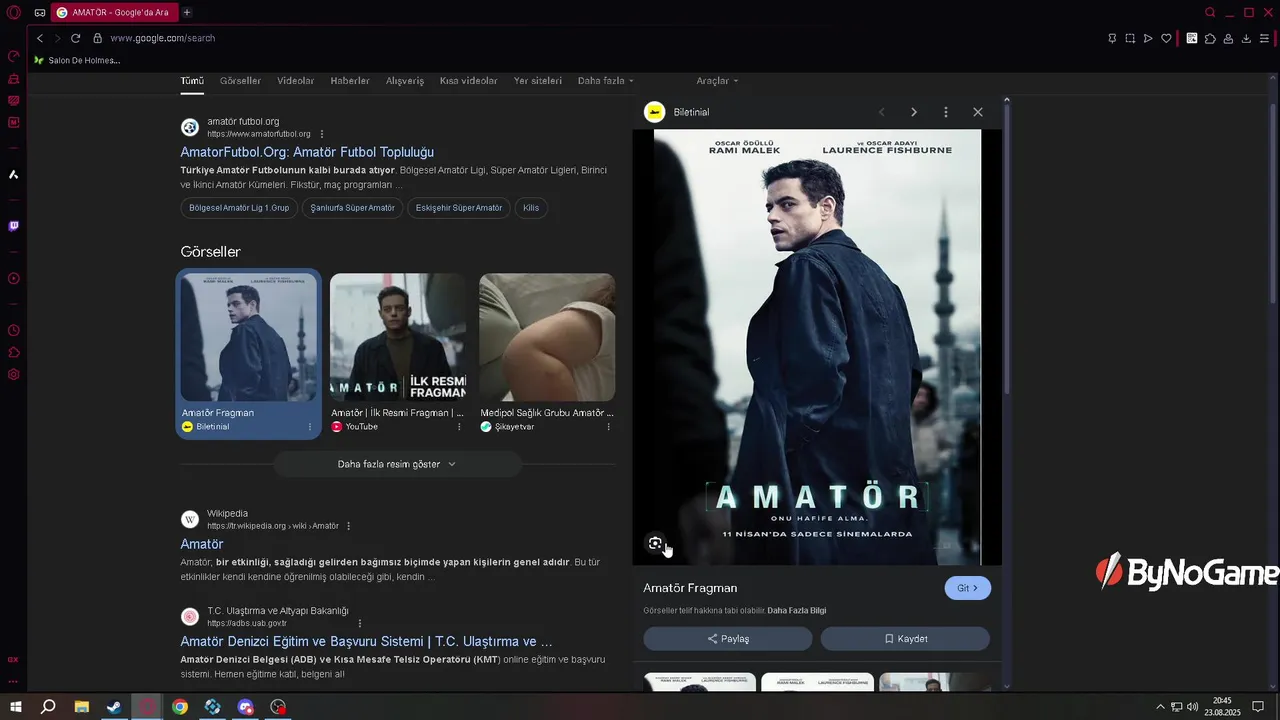Viewport: 1280px width, 720px height.
Task: Click the padlock site security icon
Action: tap(98, 38)
